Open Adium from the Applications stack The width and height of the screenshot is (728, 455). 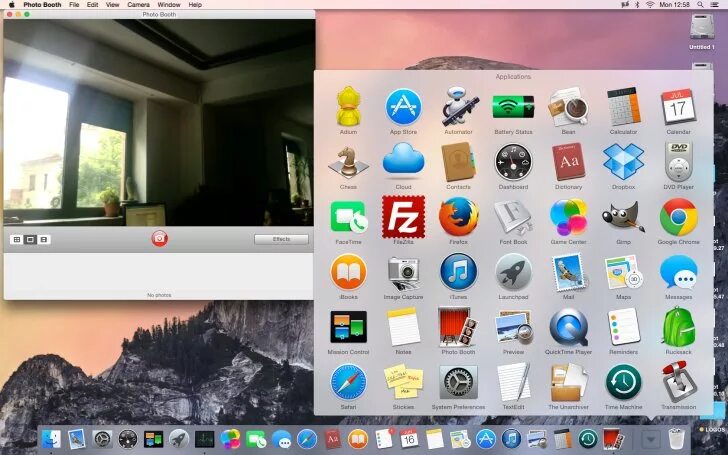pos(348,107)
